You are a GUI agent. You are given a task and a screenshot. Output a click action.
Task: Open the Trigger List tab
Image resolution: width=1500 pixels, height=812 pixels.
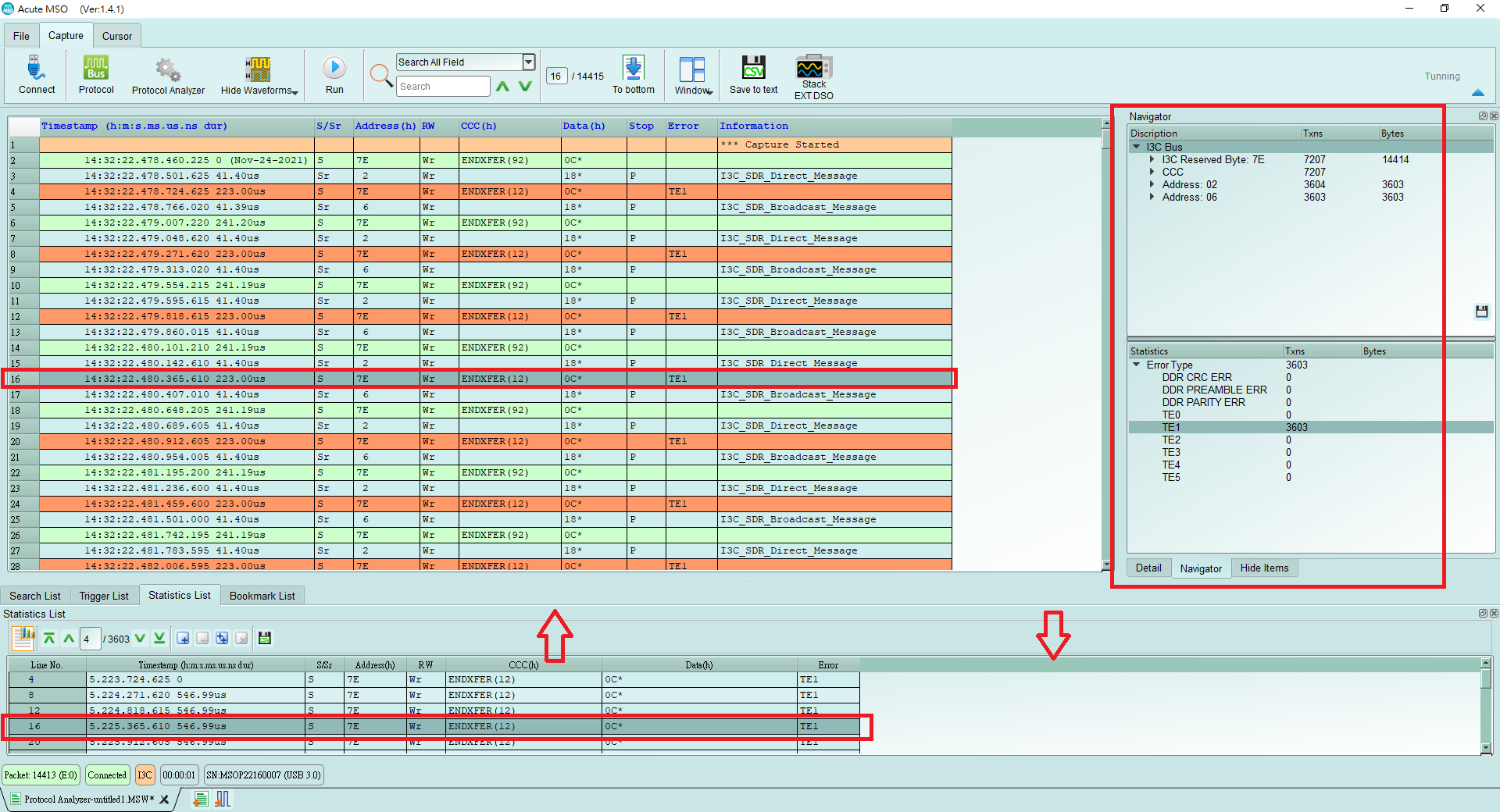pyautogui.click(x=104, y=596)
